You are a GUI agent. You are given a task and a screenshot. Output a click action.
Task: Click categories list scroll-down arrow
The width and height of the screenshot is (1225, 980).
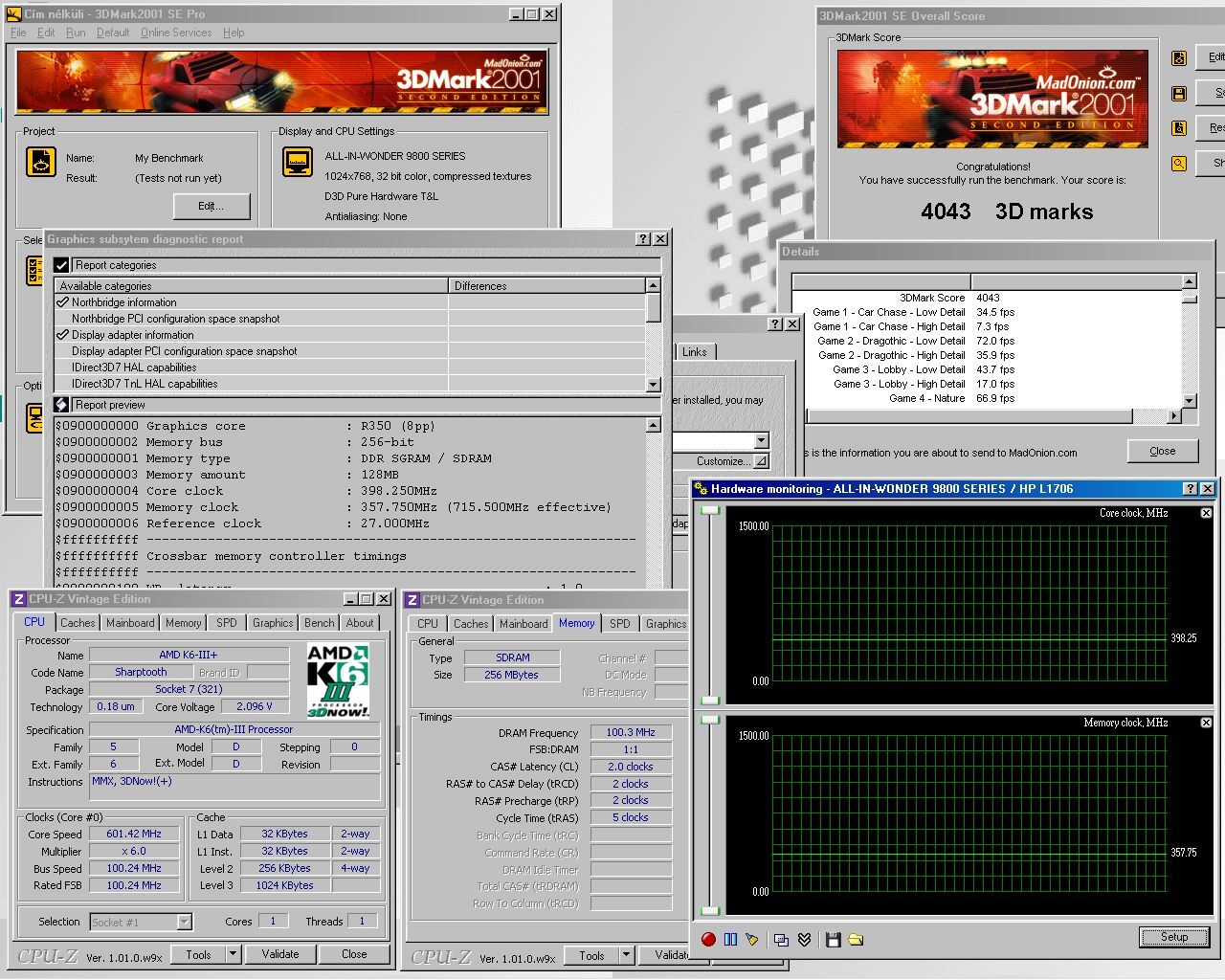pos(653,385)
